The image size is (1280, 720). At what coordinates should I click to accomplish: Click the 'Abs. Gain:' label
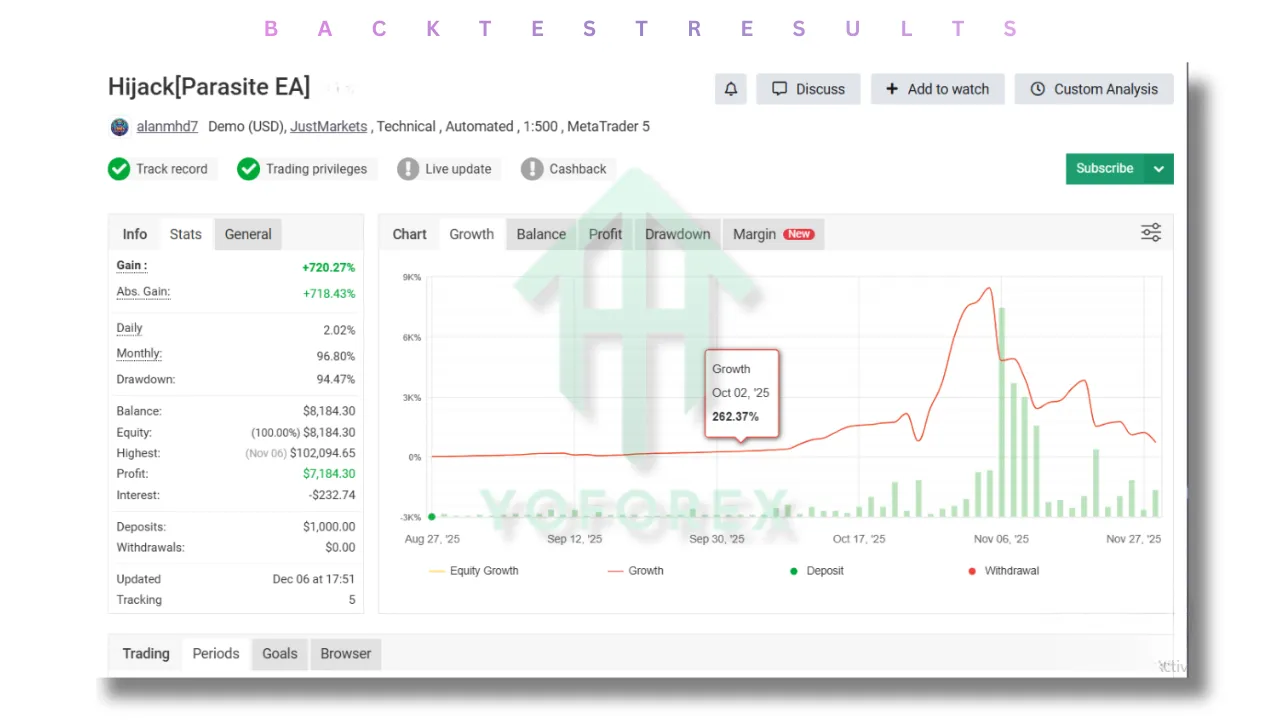(x=143, y=292)
